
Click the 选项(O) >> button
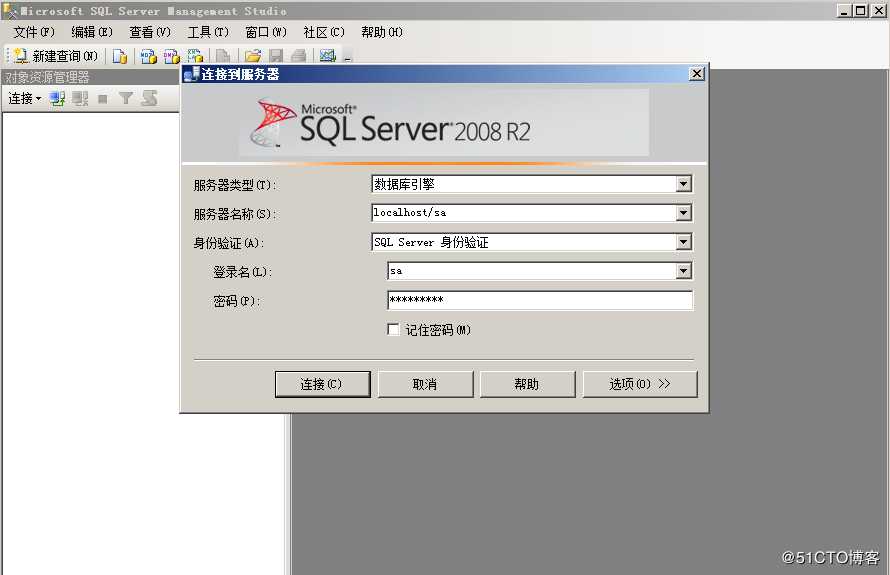640,384
